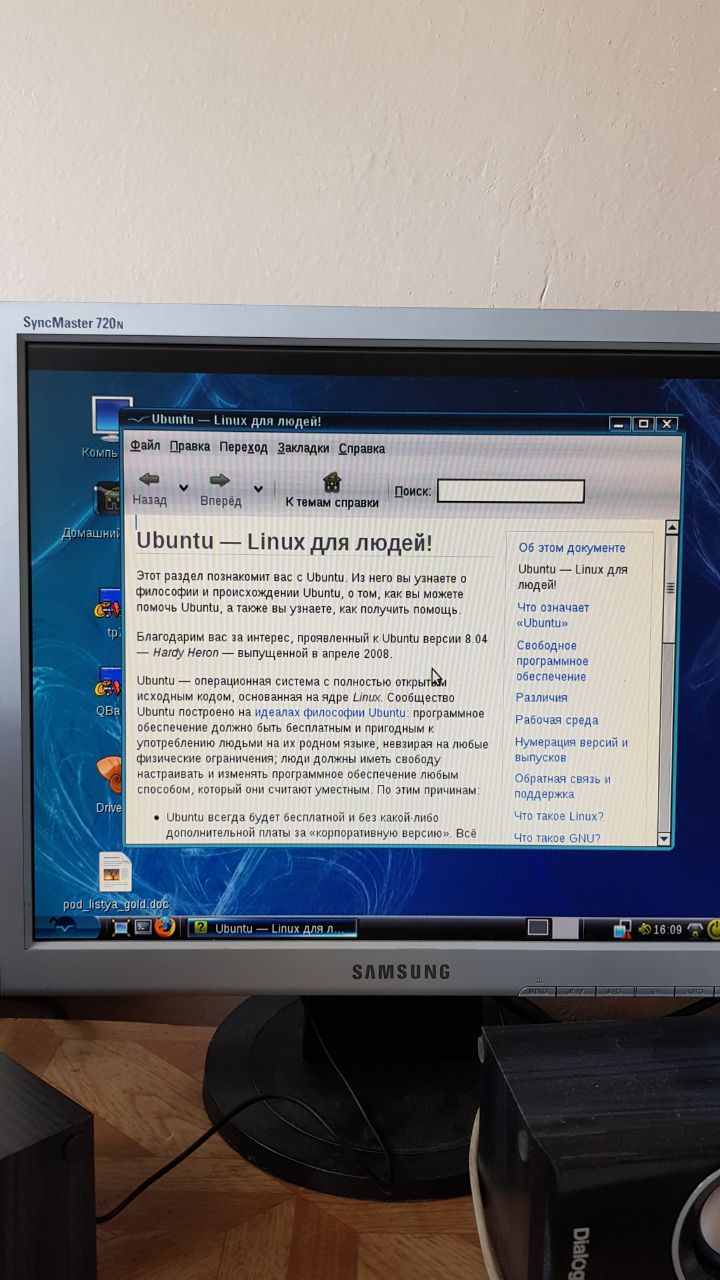Click the show desktop panel icon
Image resolution: width=720 pixels, height=1280 pixels.
[122, 928]
